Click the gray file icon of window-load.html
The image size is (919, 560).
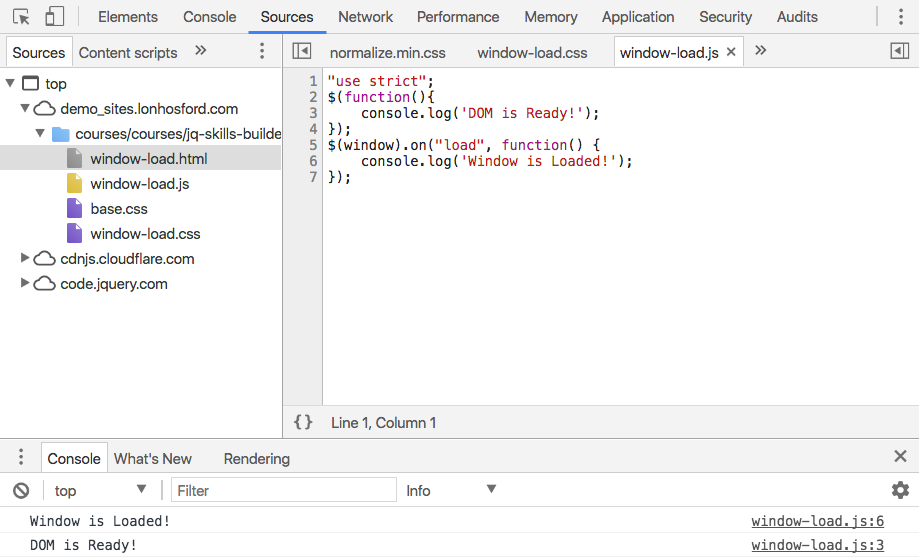[74, 158]
